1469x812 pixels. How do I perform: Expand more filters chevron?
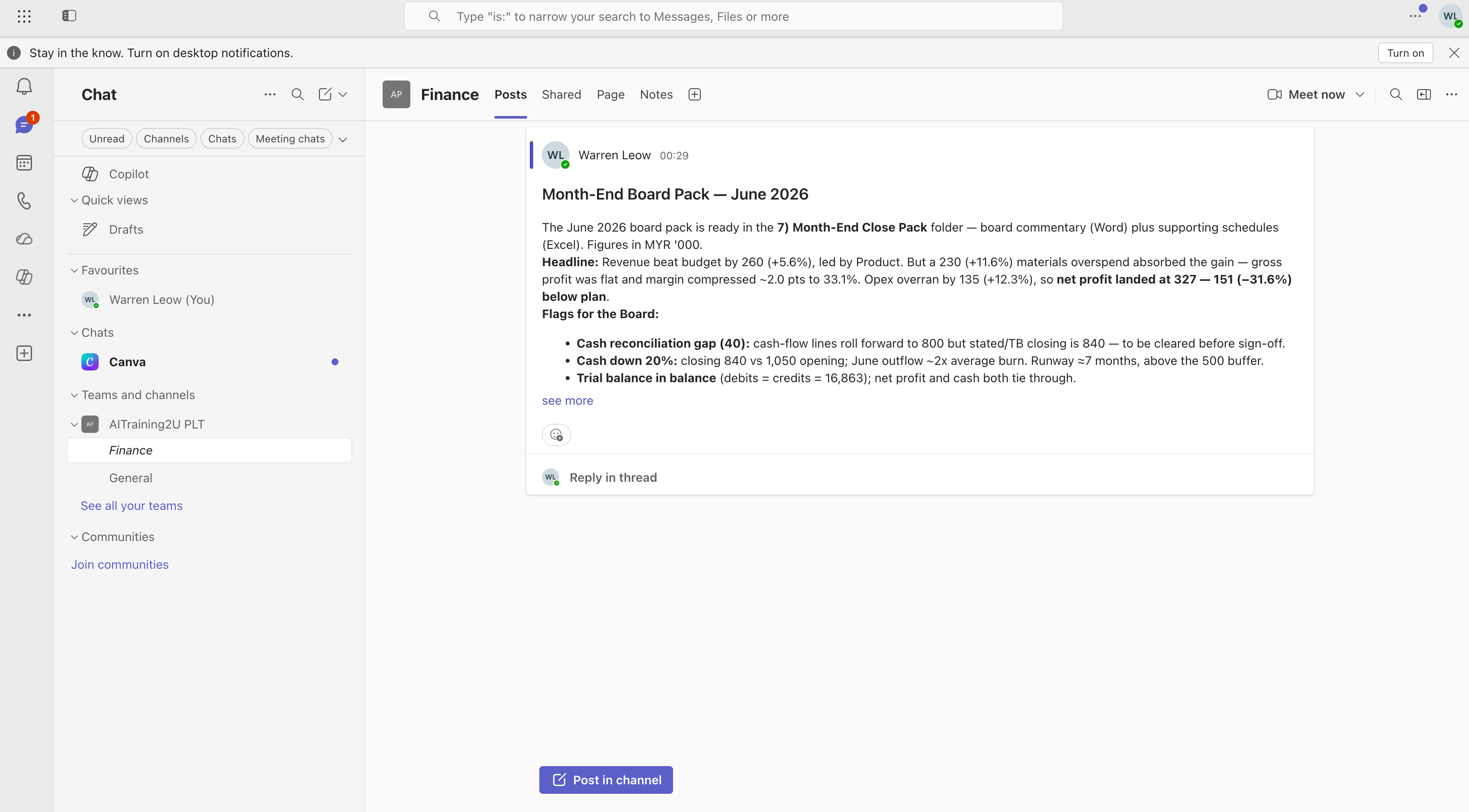(343, 139)
